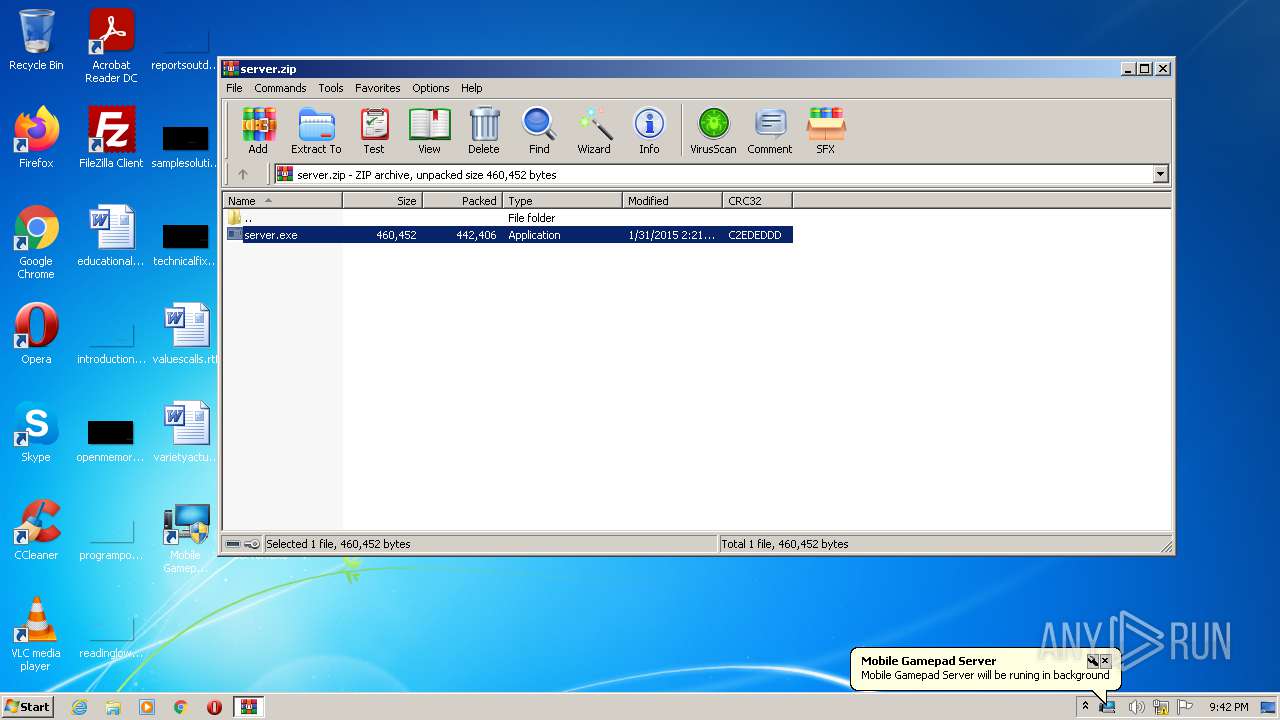Select the Opera desktop icon
The height and width of the screenshot is (720, 1280).
(36, 334)
